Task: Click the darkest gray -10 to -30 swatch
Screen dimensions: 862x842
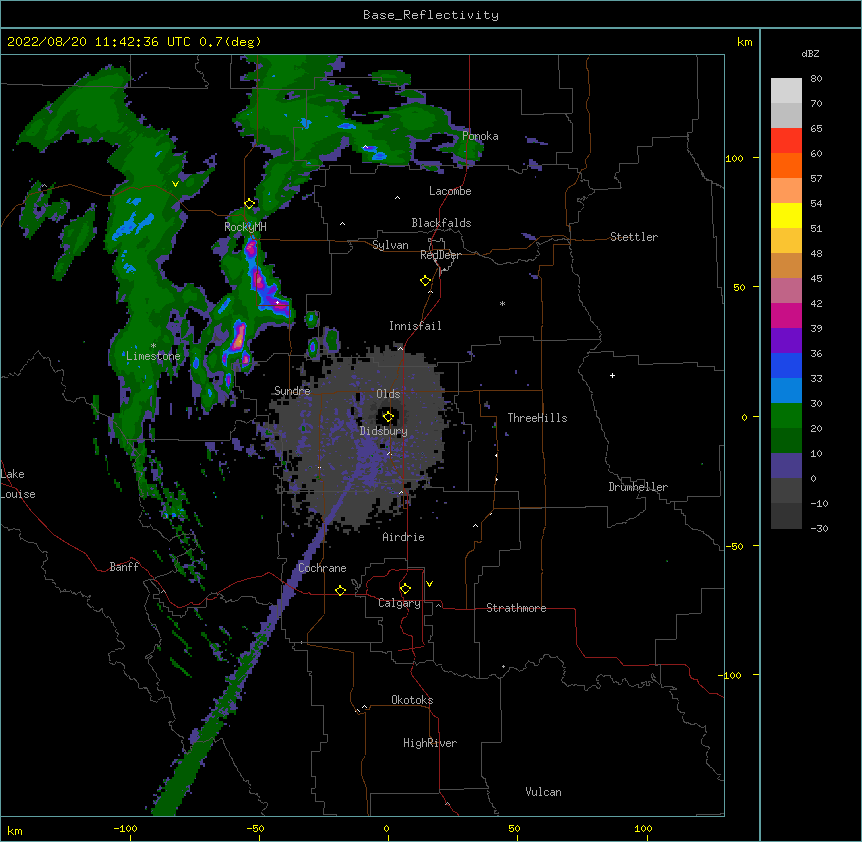Action: click(x=786, y=516)
